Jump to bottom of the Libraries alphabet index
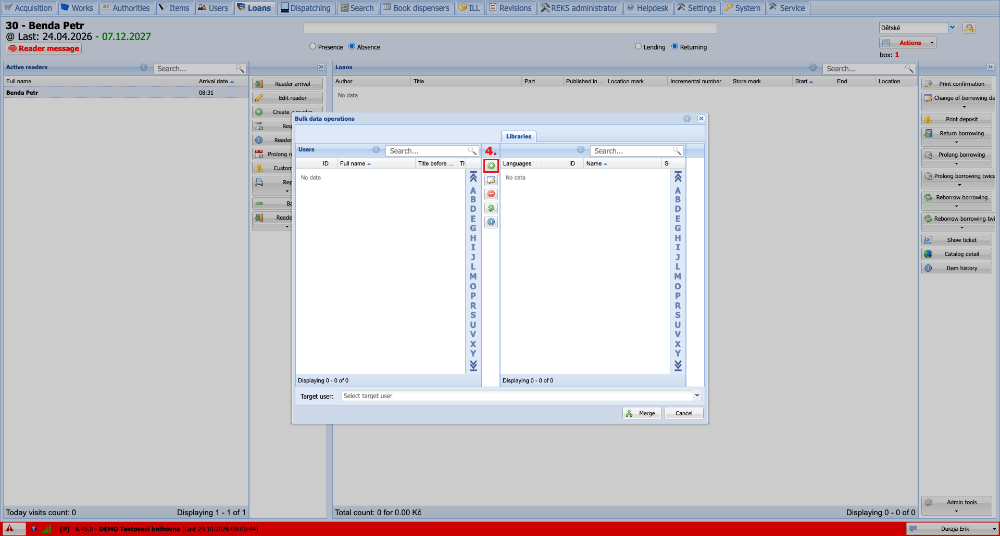The height and width of the screenshot is (536, 1000). pyautogui.click(x=677, y=366)
